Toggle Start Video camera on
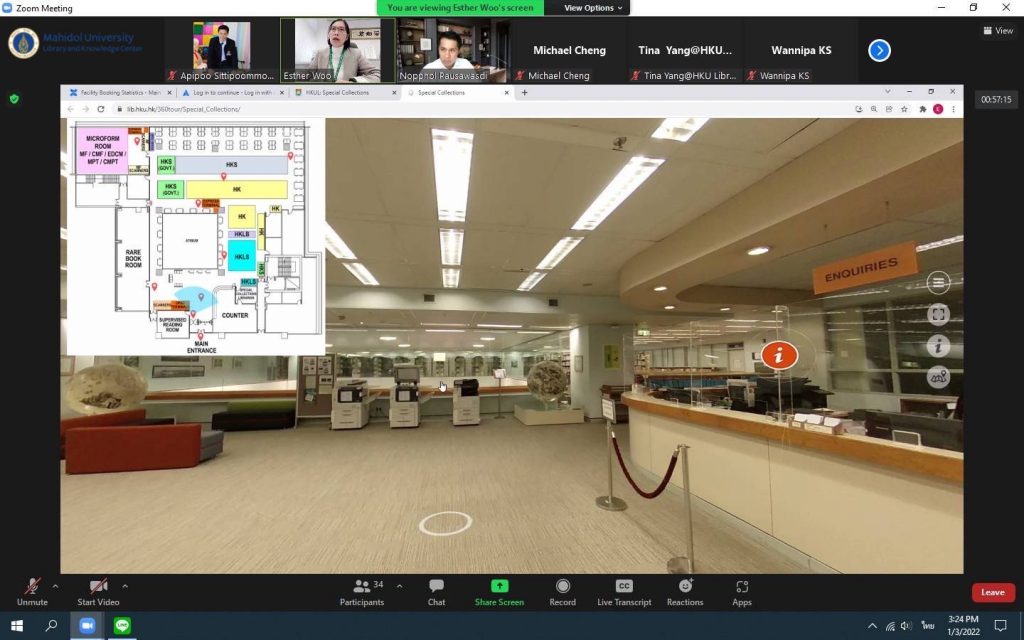 (98, 591)
